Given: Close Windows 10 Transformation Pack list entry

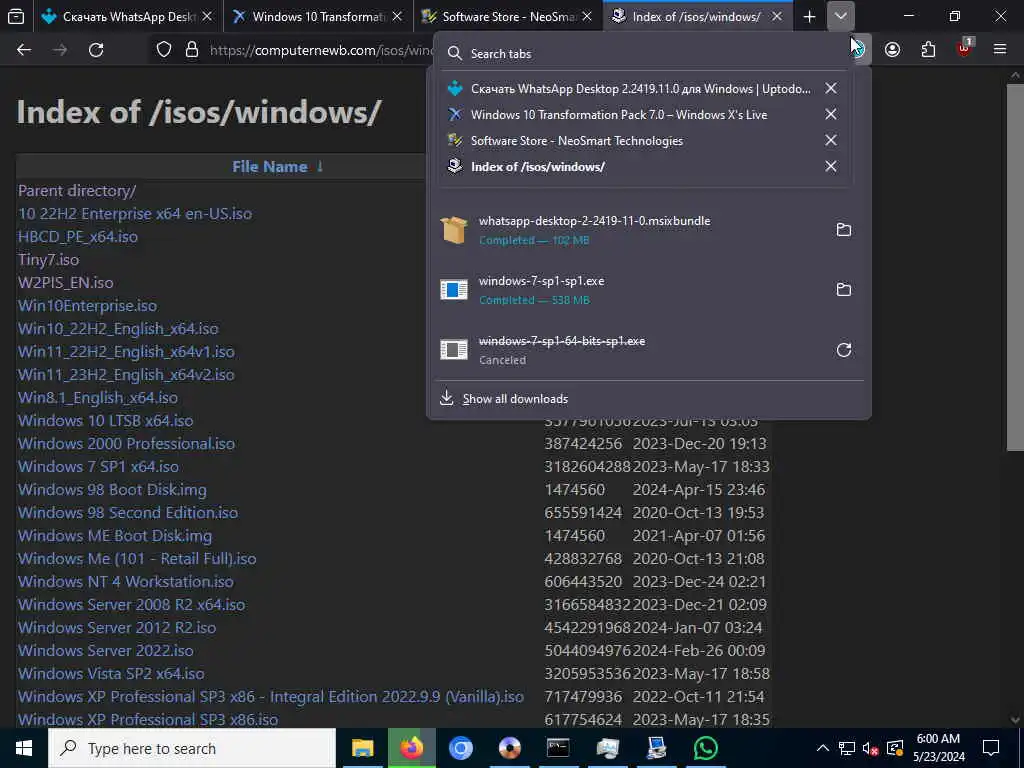Looking at the screenshot, I should pos(831,114).
